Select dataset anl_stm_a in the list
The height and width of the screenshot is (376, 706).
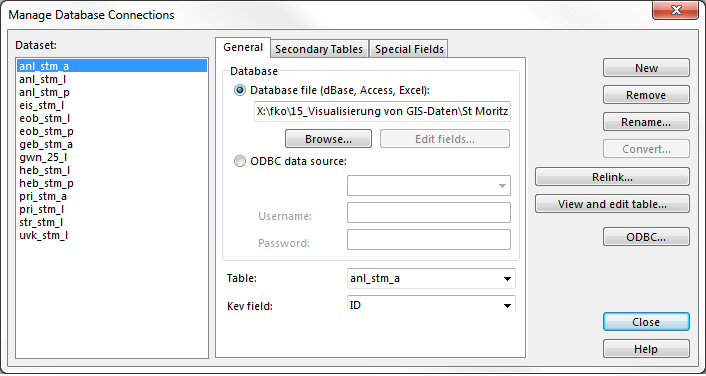click(x=112, y=66)
